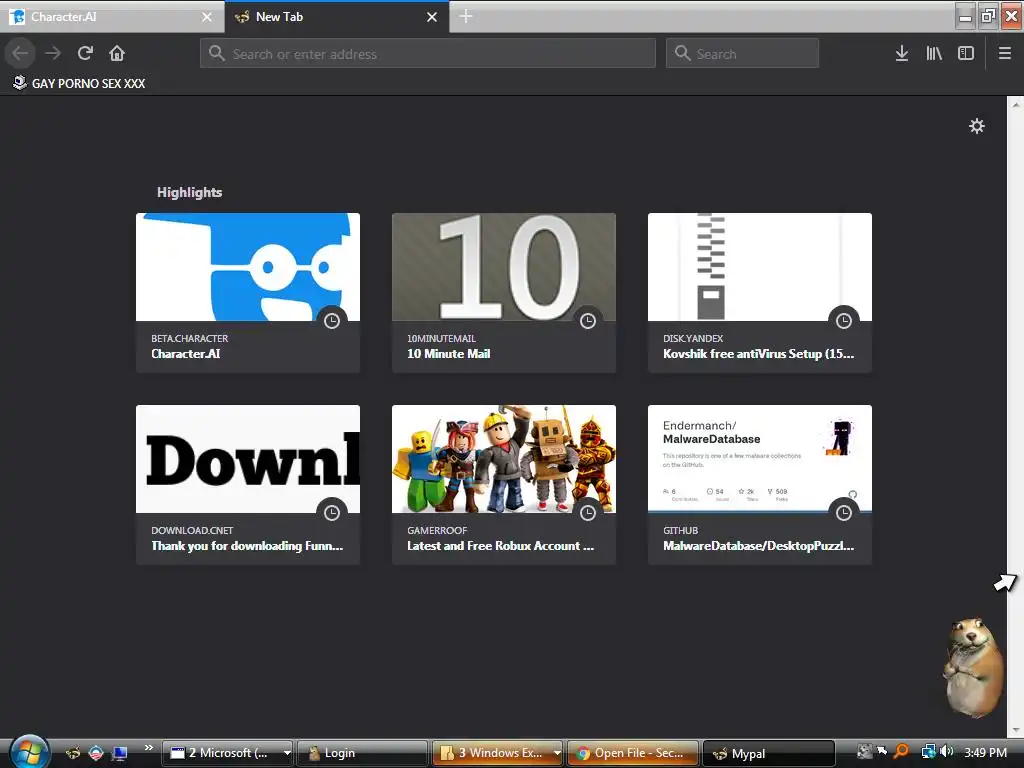The width and height of the screenshot is (1024, 768).
Task: Open a new tab with plus button
Action: pos(466,16)
